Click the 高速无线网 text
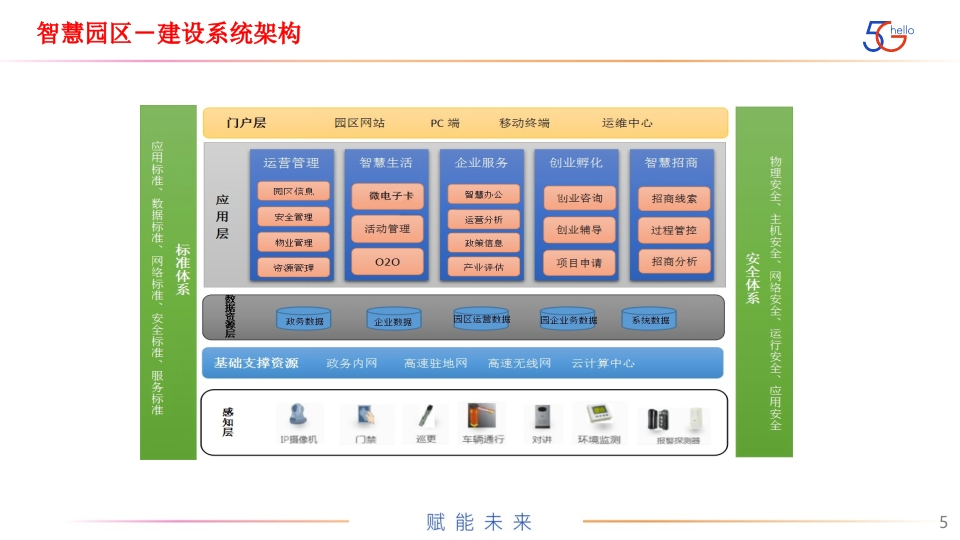Image resolution: width=960 pixels, height=540 pixels. 519,364
